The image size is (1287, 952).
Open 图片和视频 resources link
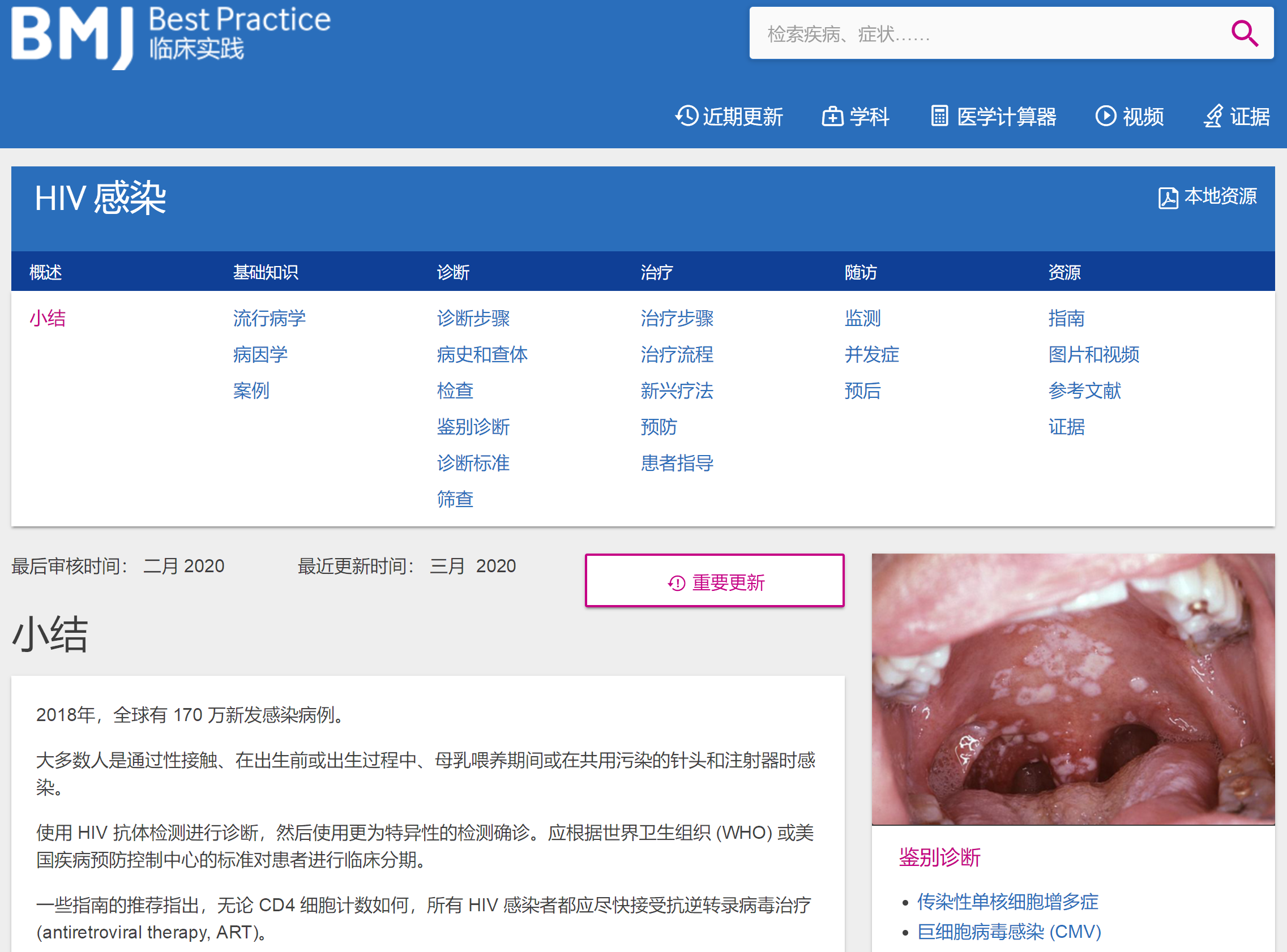(x=1093, y=354)
